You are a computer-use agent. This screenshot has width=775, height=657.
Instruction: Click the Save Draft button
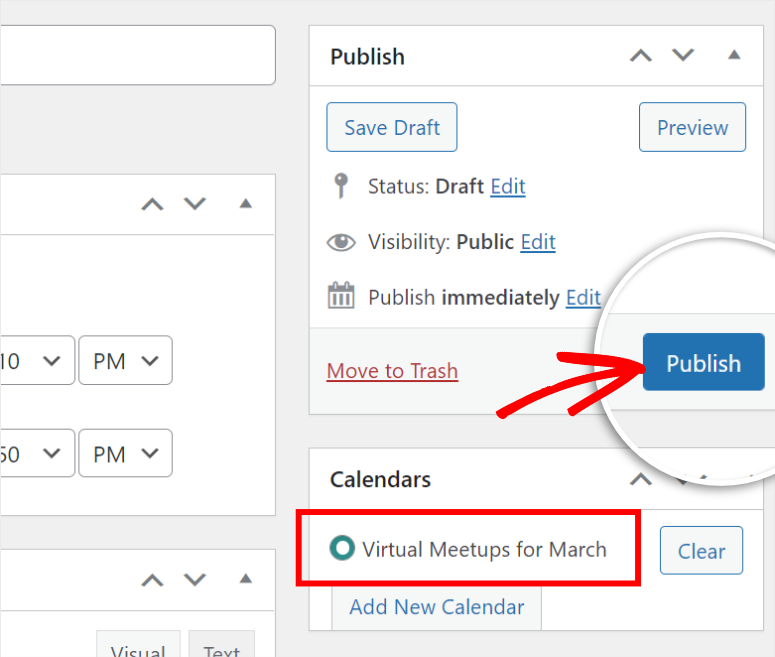[x=392, y=127]
